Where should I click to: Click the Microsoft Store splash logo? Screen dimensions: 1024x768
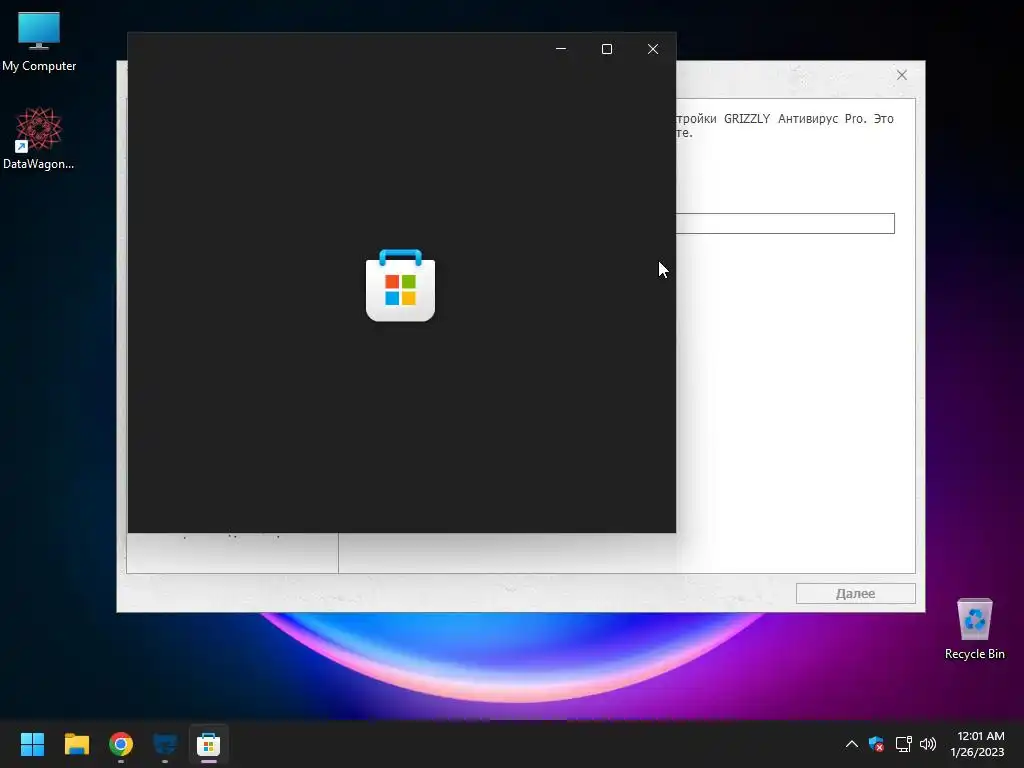tap(400, 285)
